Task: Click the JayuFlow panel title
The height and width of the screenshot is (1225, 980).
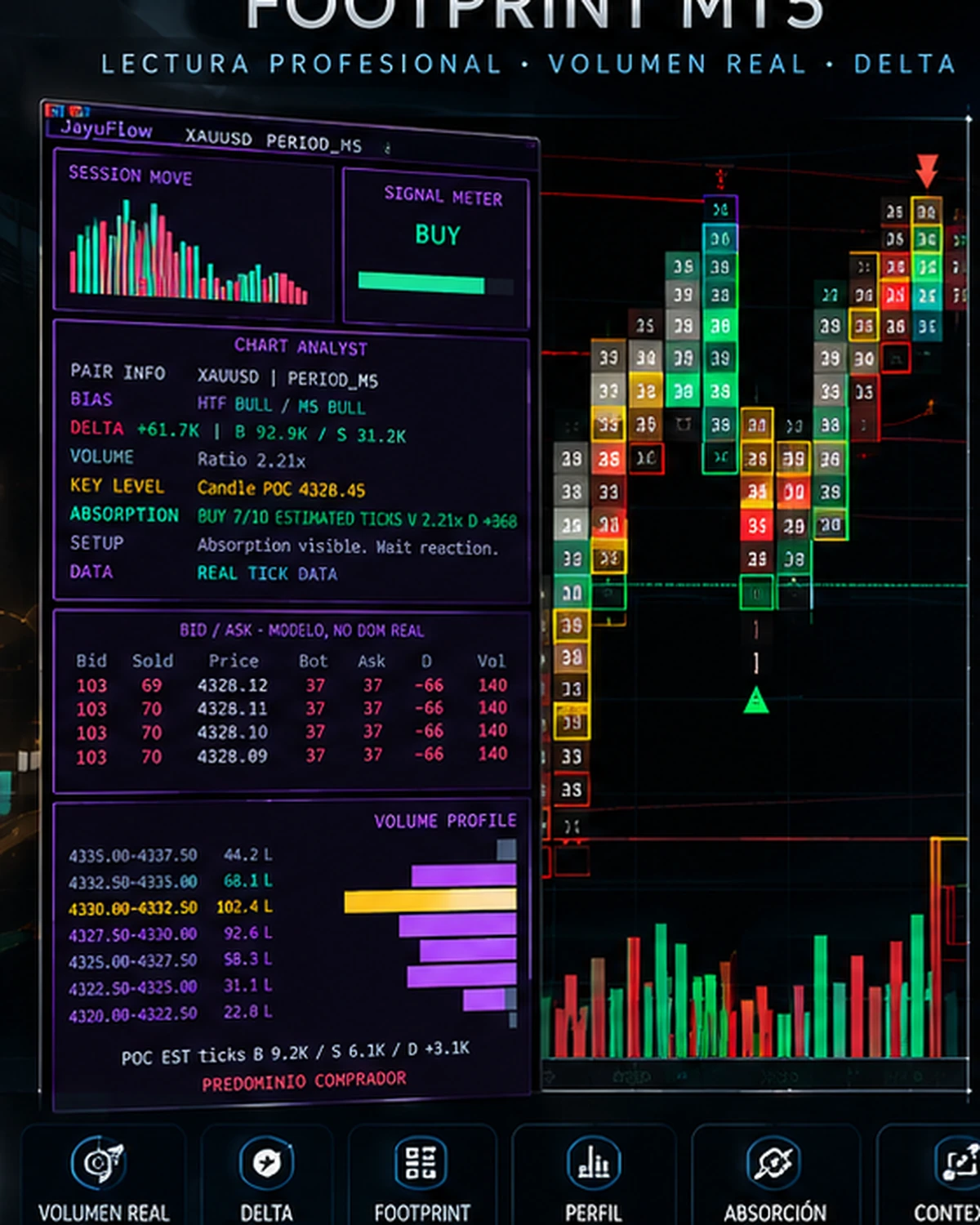Action: coord(106,128)
